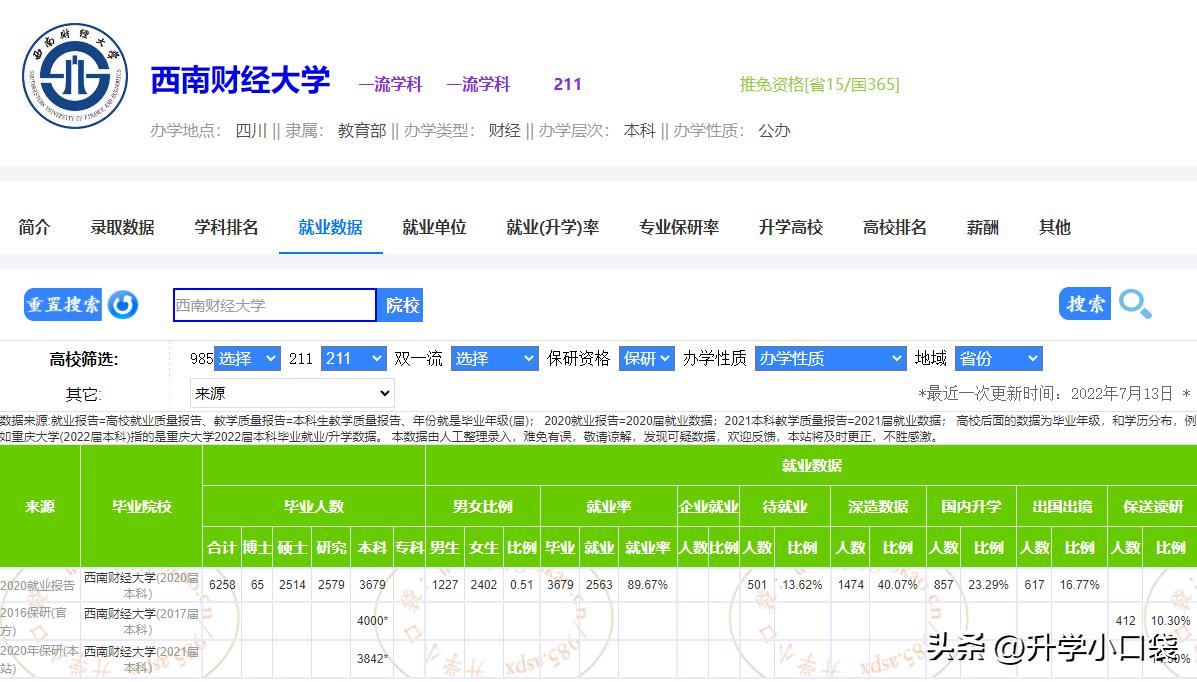Open the 推免资格[省15/国365] link
The width and height of the screenshot is (1197, 682).
(x=820, y=85)
